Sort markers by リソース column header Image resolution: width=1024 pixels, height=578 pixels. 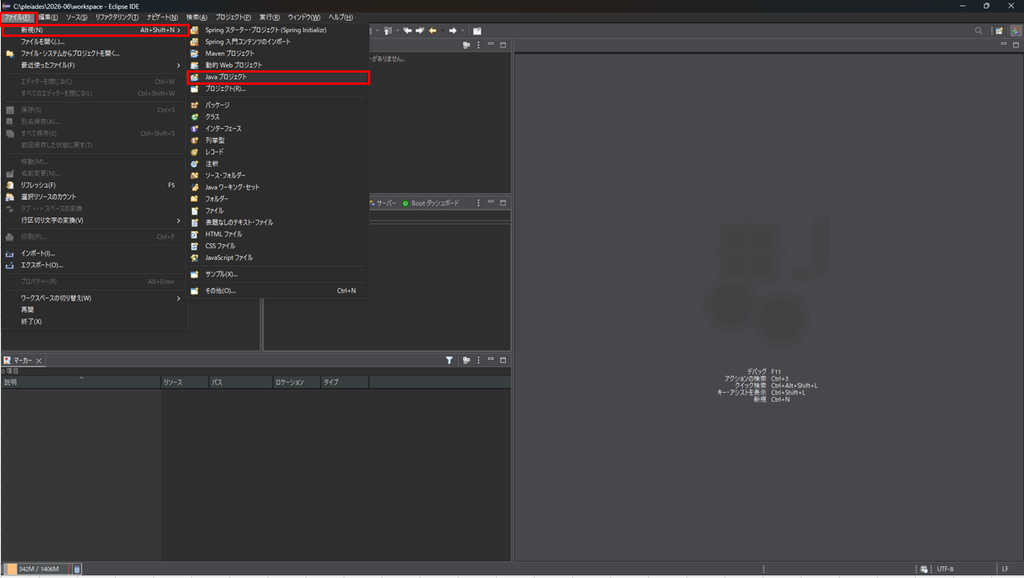tap(185, 382)
